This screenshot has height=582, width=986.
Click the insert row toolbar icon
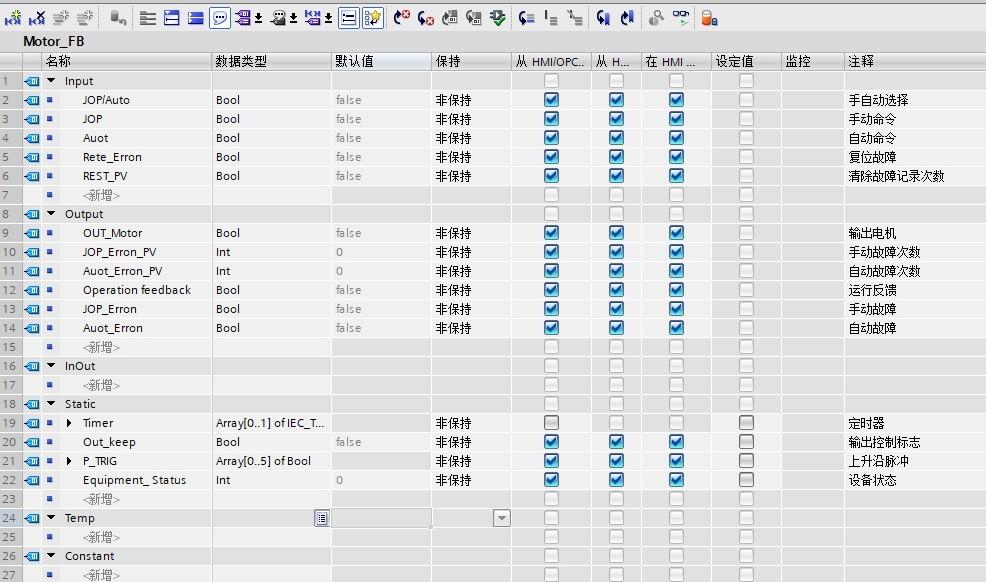(61, 18)
